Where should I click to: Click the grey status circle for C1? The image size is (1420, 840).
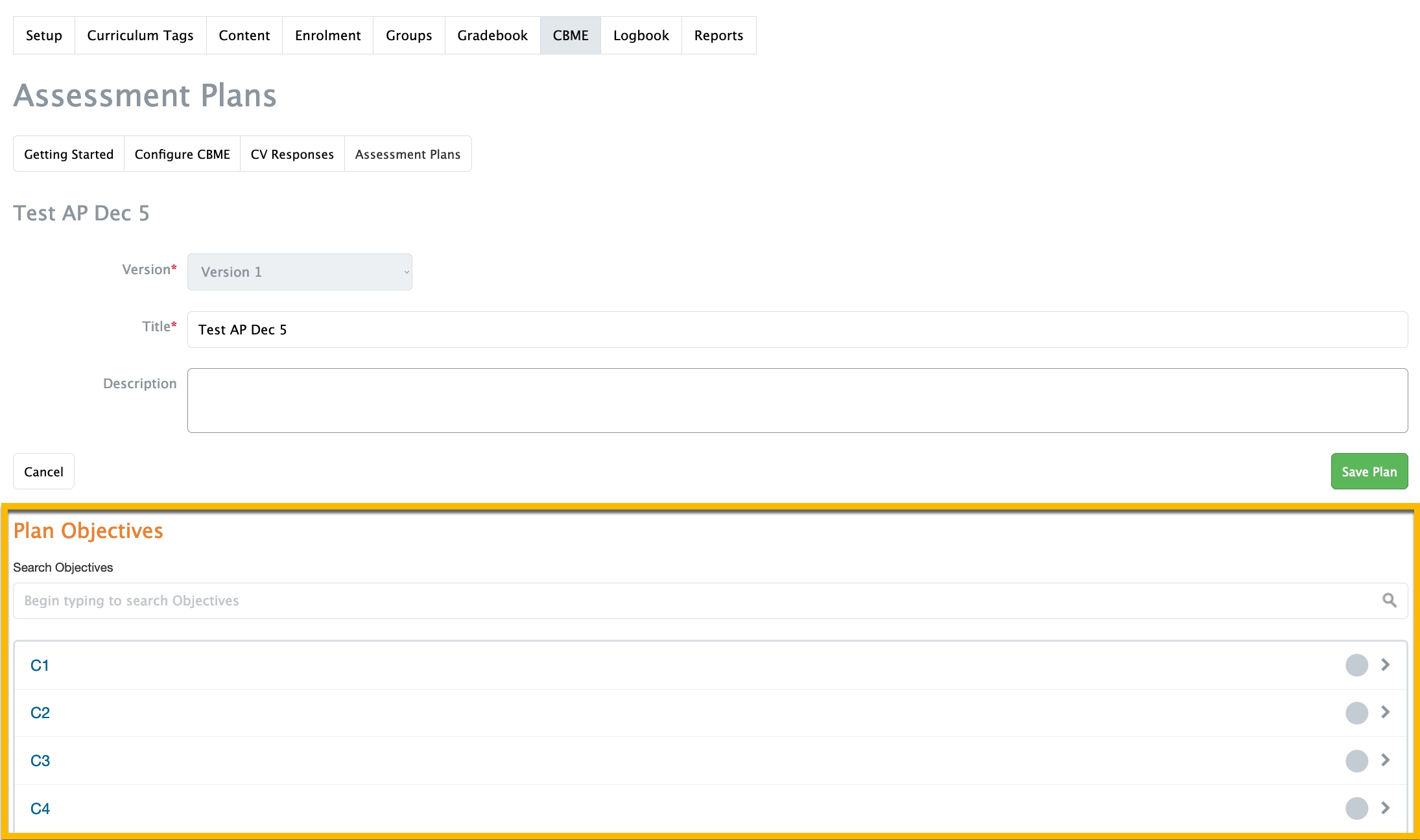1356,665
